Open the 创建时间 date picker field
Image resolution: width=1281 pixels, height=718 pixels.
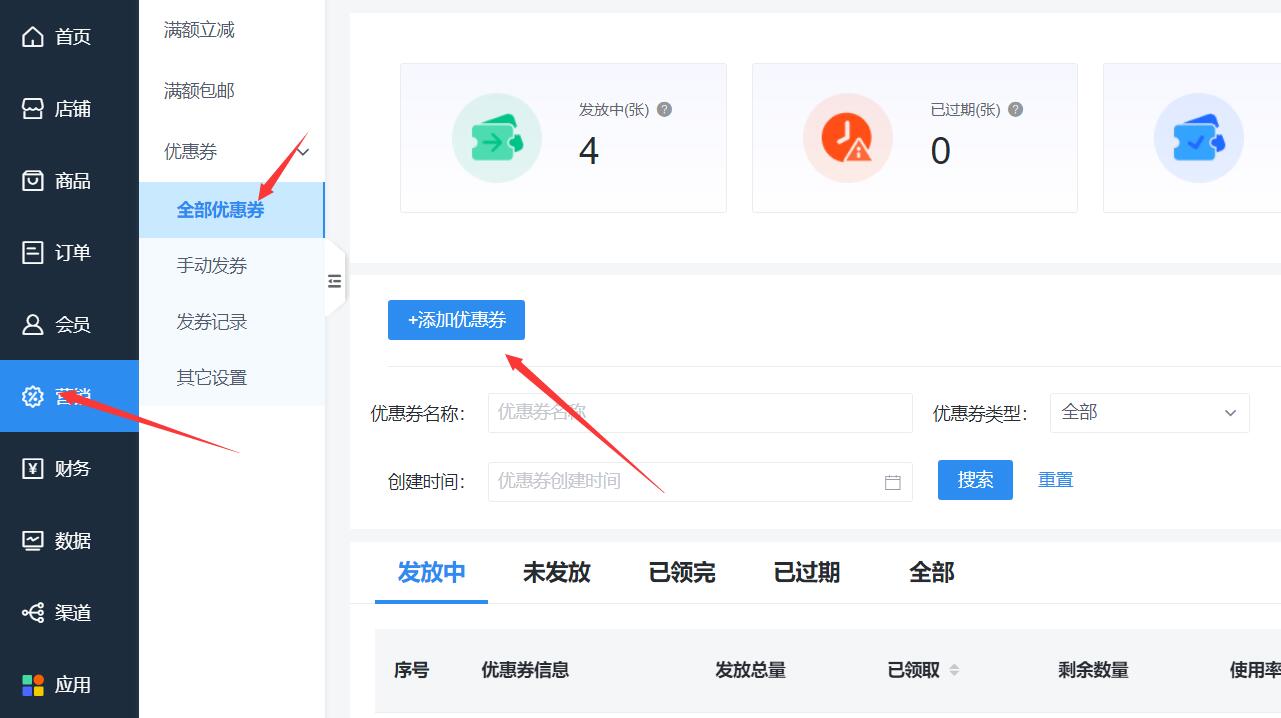700,482
